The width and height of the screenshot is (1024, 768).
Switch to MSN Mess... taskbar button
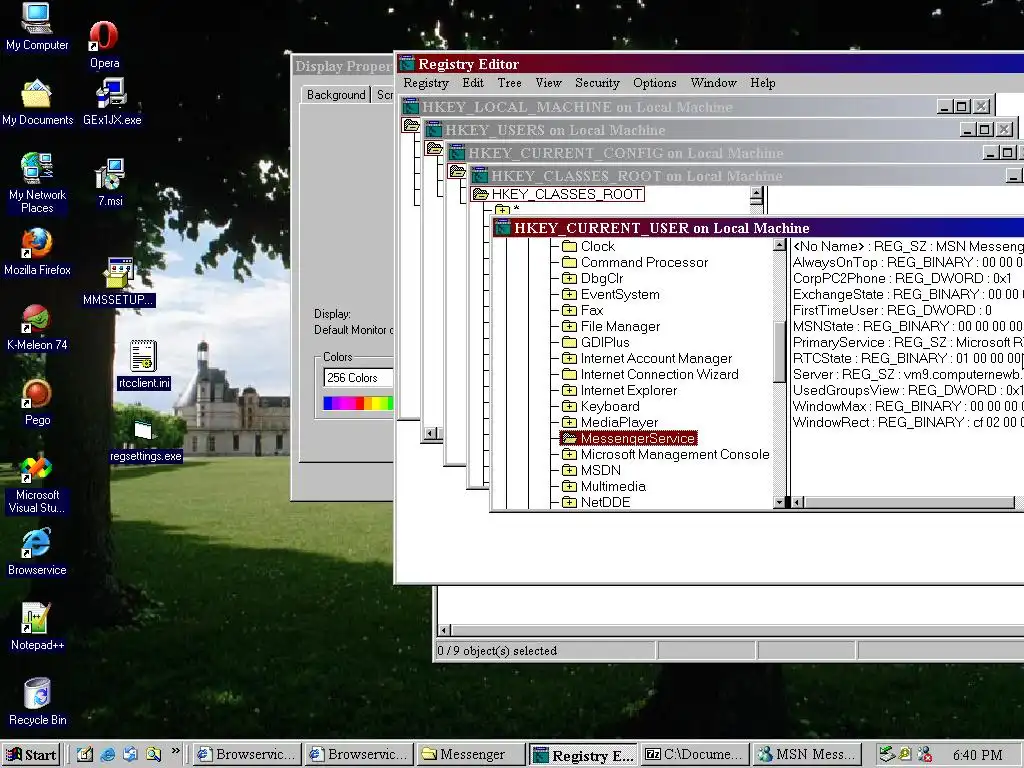(807, 755)
